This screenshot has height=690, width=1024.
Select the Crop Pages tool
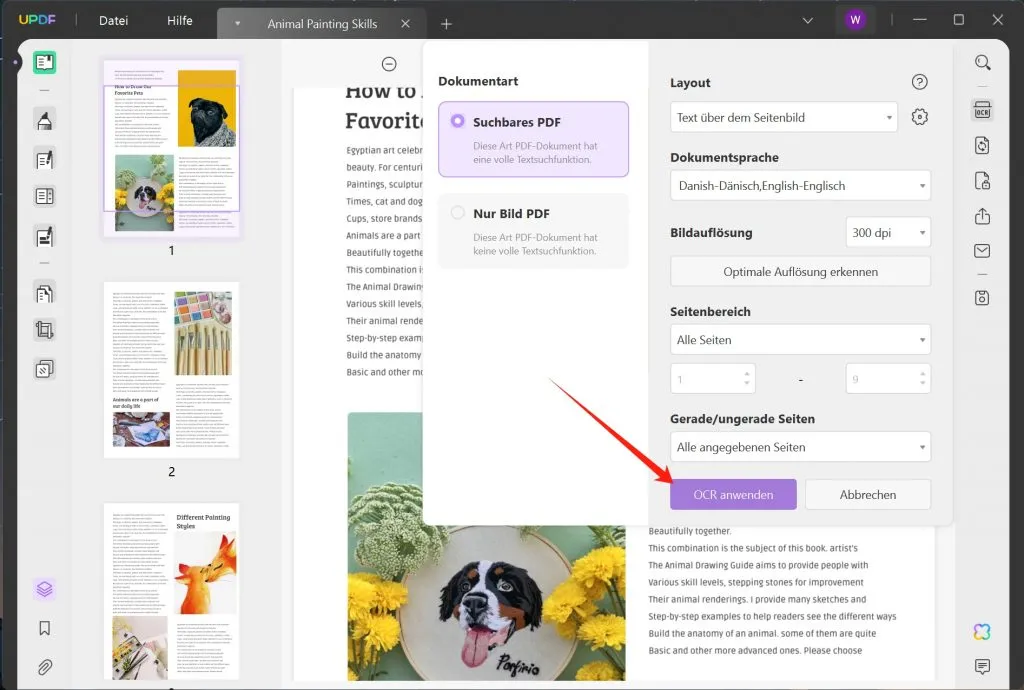click(44, 330)
